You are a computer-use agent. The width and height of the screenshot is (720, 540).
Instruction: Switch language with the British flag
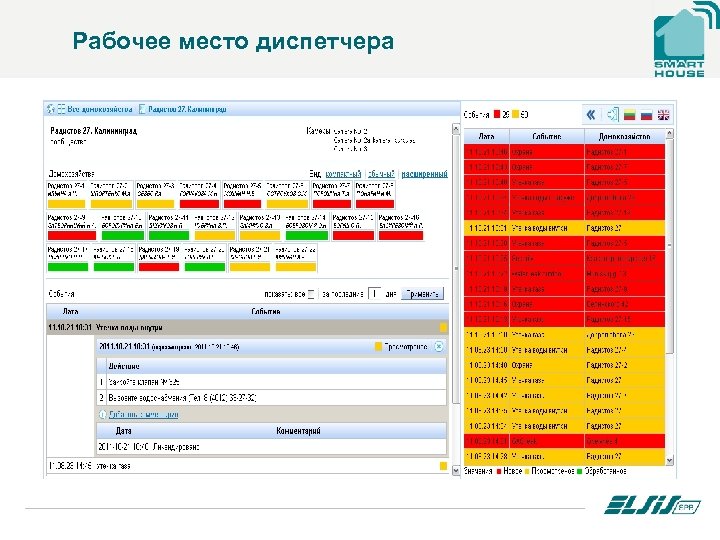coord(664,114)
